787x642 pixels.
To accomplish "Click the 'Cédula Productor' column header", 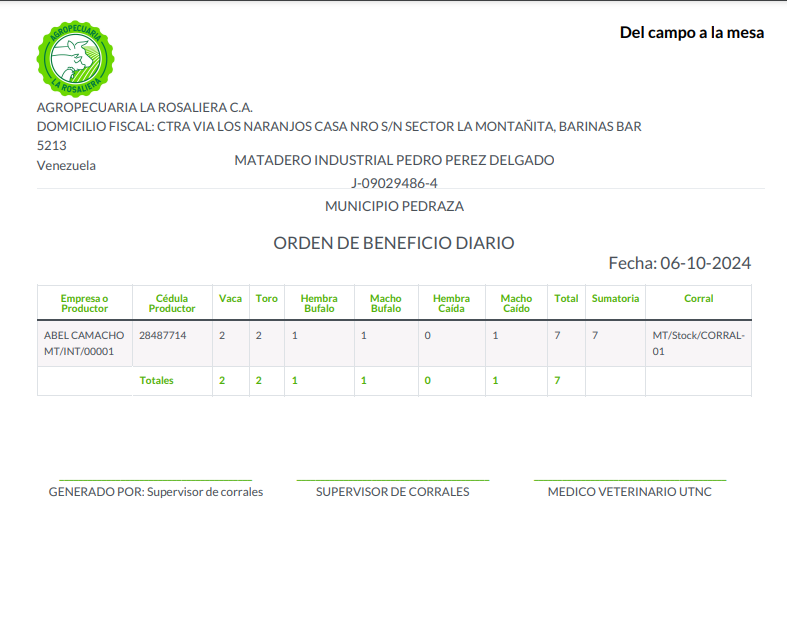I will [172, 303].
